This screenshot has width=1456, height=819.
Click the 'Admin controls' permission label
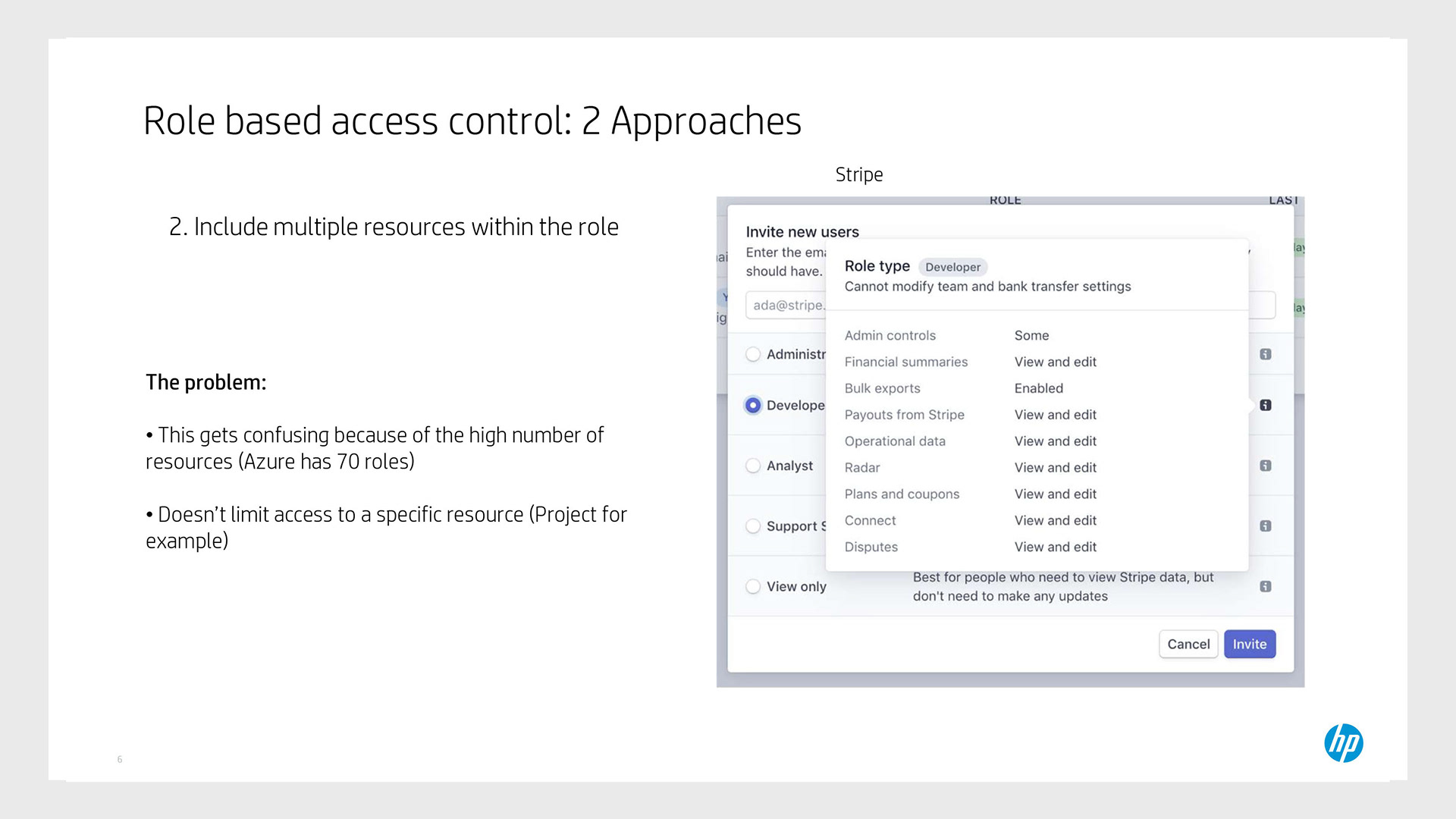pyautogui.click(x=890, y=335)
